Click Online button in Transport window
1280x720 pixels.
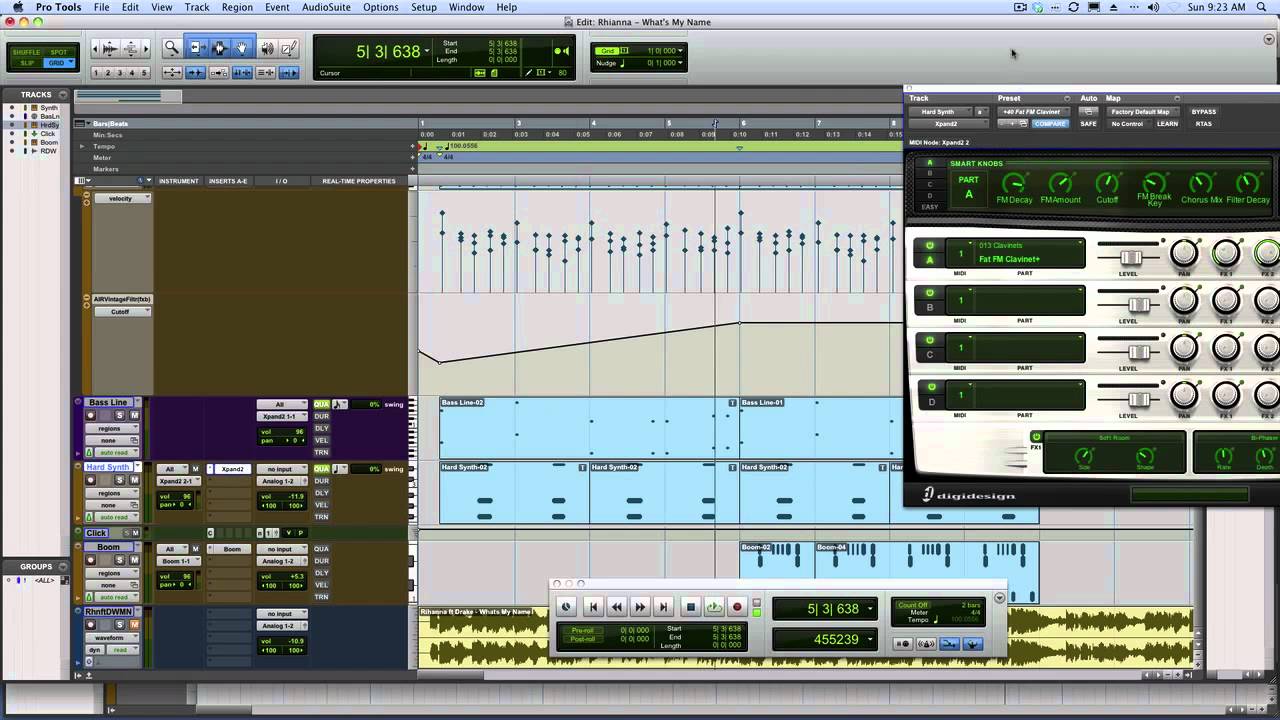coord(566,606)
